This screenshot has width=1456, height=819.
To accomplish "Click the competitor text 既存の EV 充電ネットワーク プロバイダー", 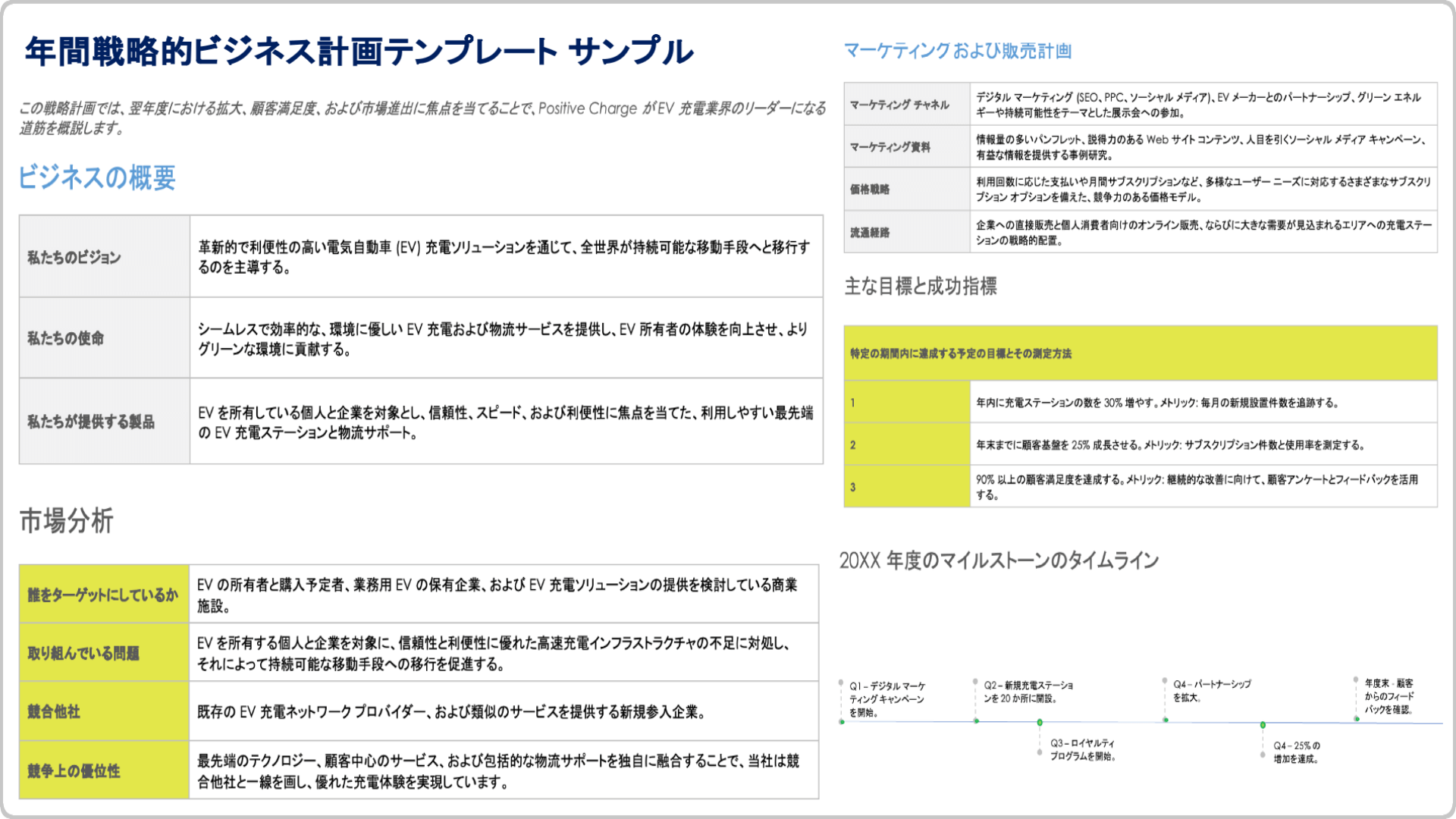I will point(452,712).
